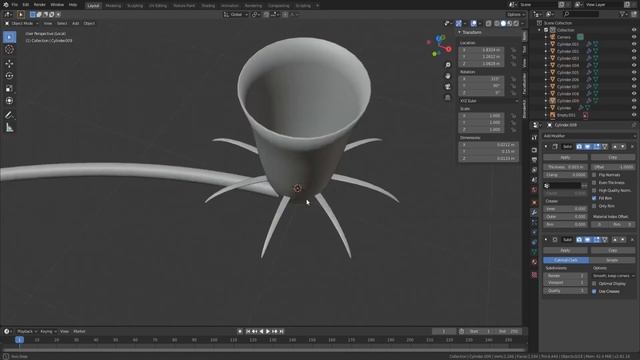Click the red X axis gizmo ball

(449, 49)
